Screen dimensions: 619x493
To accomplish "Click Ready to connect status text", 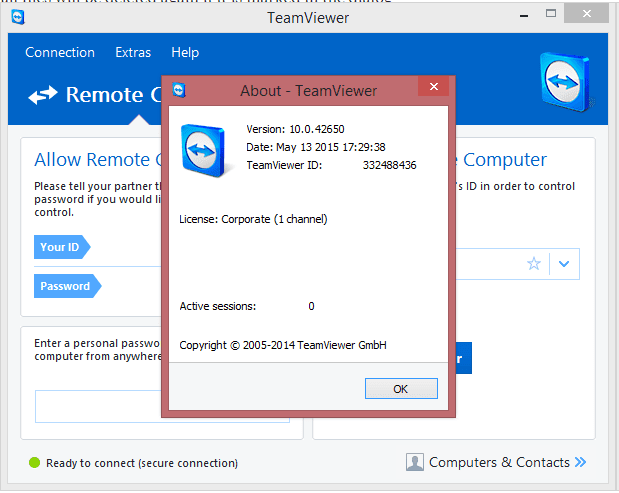I will coord(142,463).
